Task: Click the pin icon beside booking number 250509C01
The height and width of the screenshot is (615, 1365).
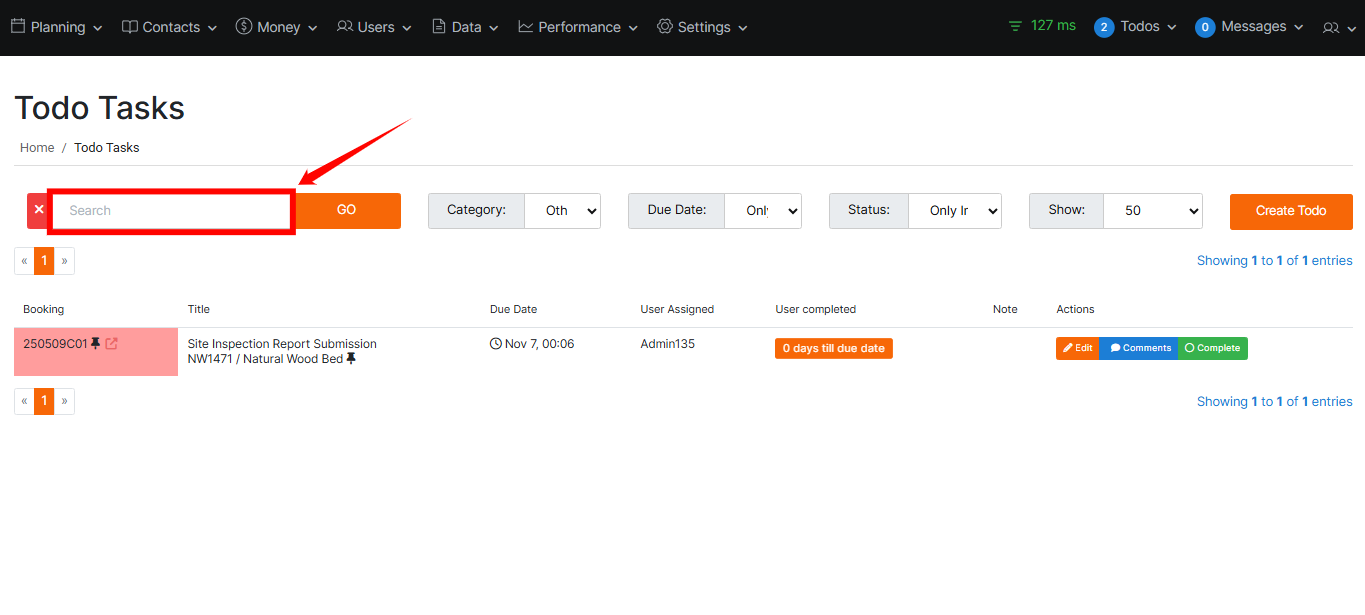Action: click(96, 344)
